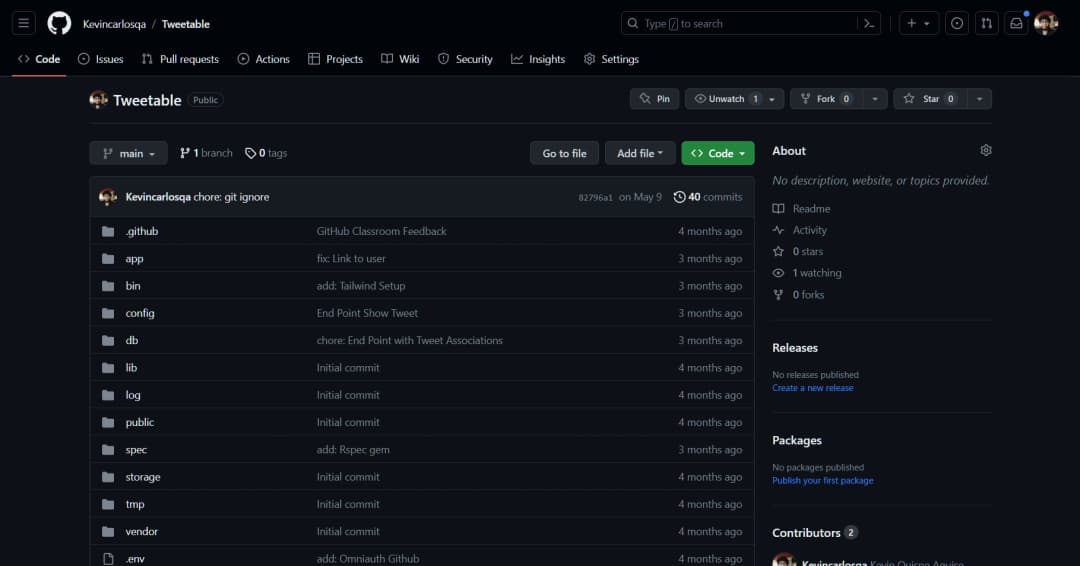Viewport: 1080px width, 566px height.
Task: Open the app folder
Action: [x=134, y=259]
